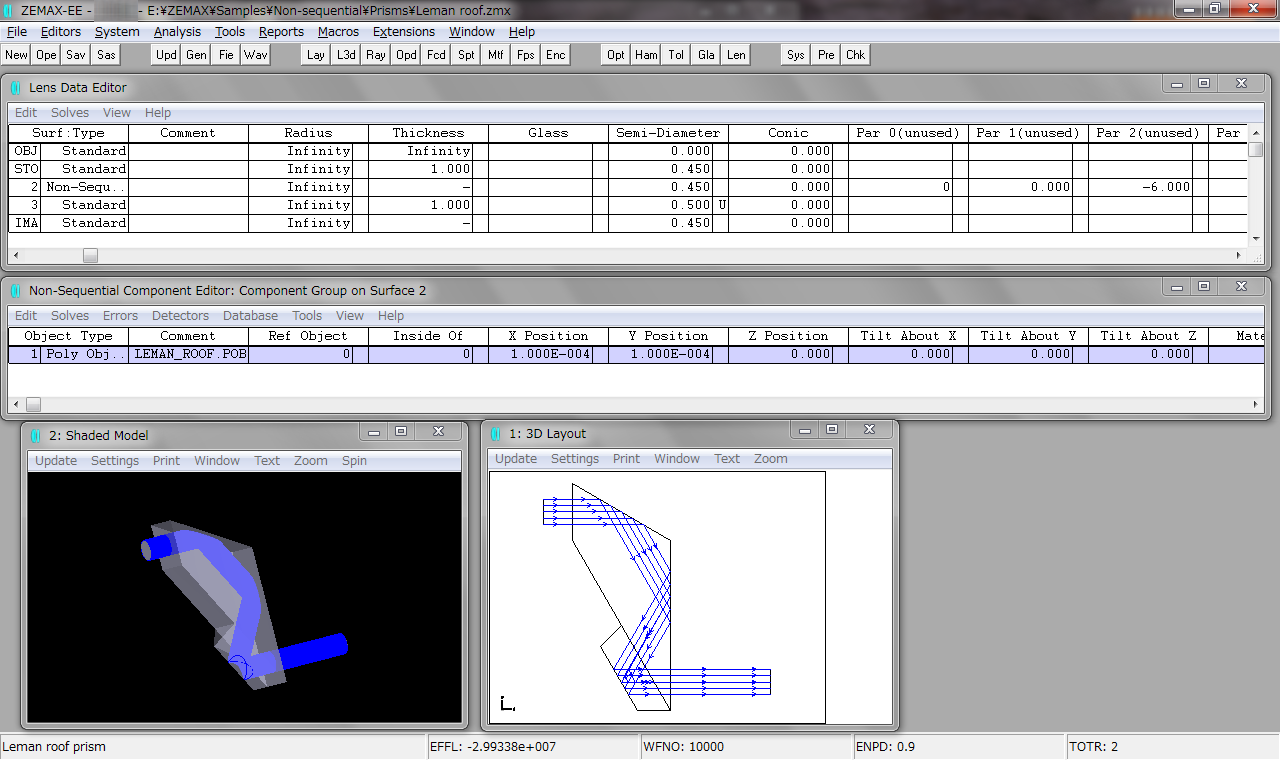Click the New toolbar button
Screen dimensions: 1280x760
click(16, 55)
